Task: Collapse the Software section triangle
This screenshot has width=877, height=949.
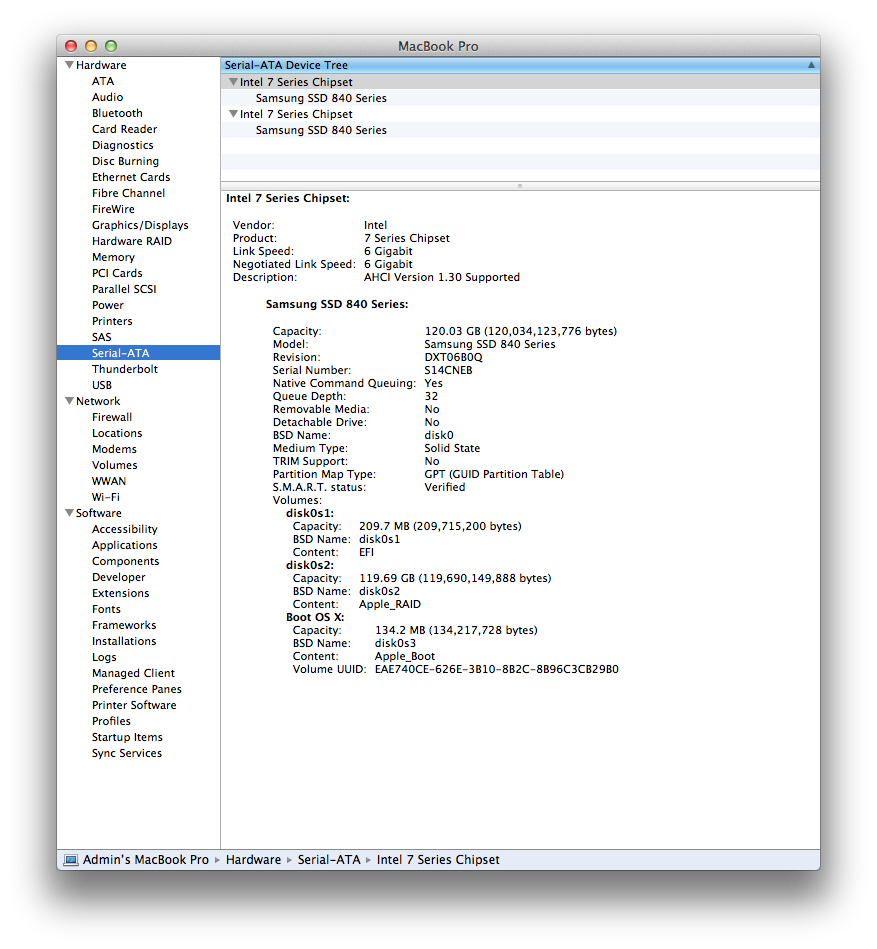Action: pos(70,513)
